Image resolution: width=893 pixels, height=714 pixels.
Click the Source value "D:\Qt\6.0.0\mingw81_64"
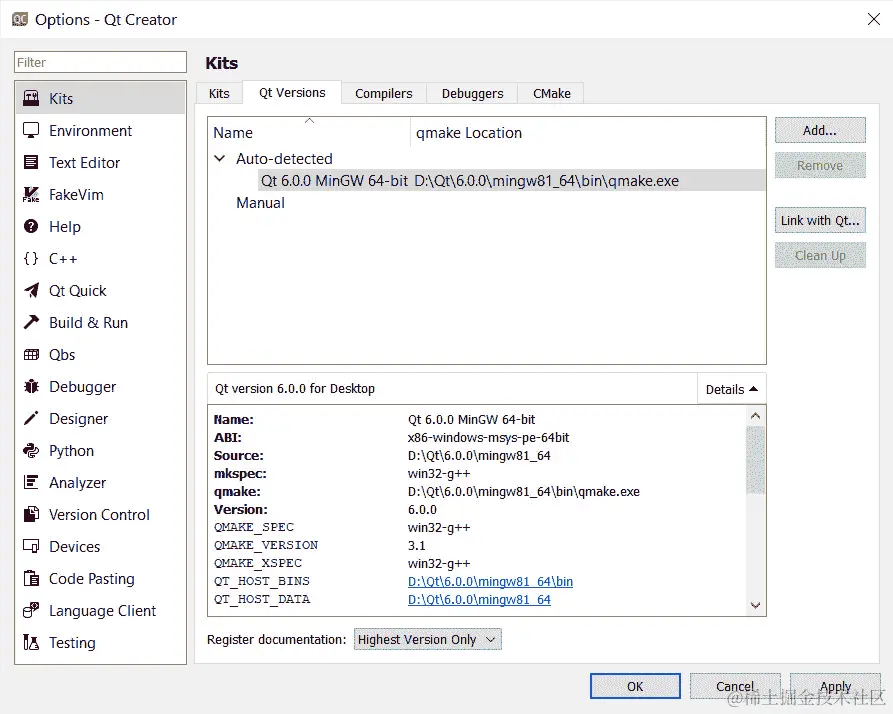coord(479,456)
